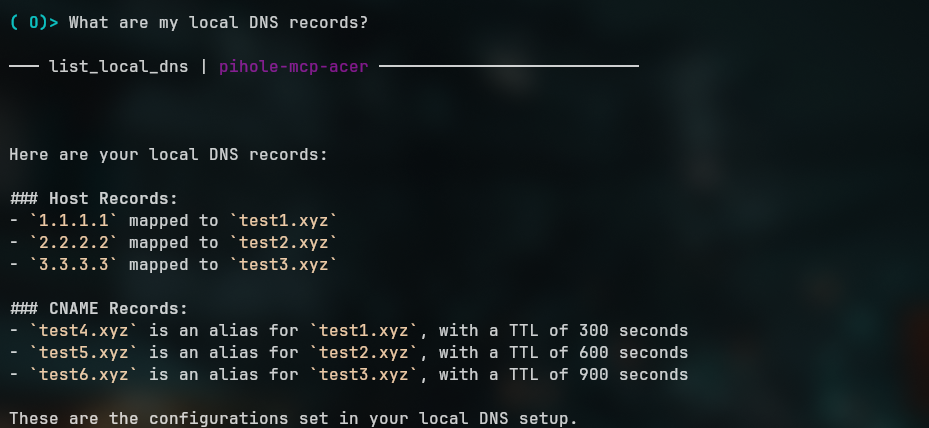Click test3.xyz in the Host Records list

coord(282,265)
